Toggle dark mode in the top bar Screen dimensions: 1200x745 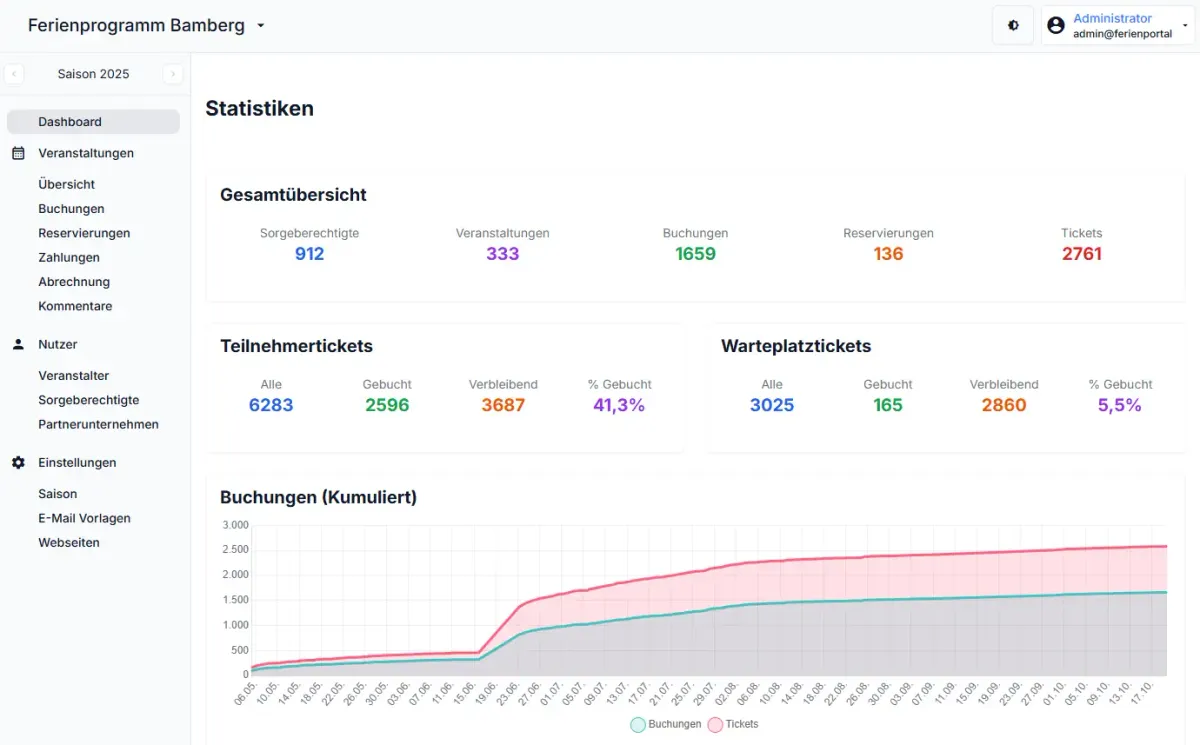[1012, 24]
